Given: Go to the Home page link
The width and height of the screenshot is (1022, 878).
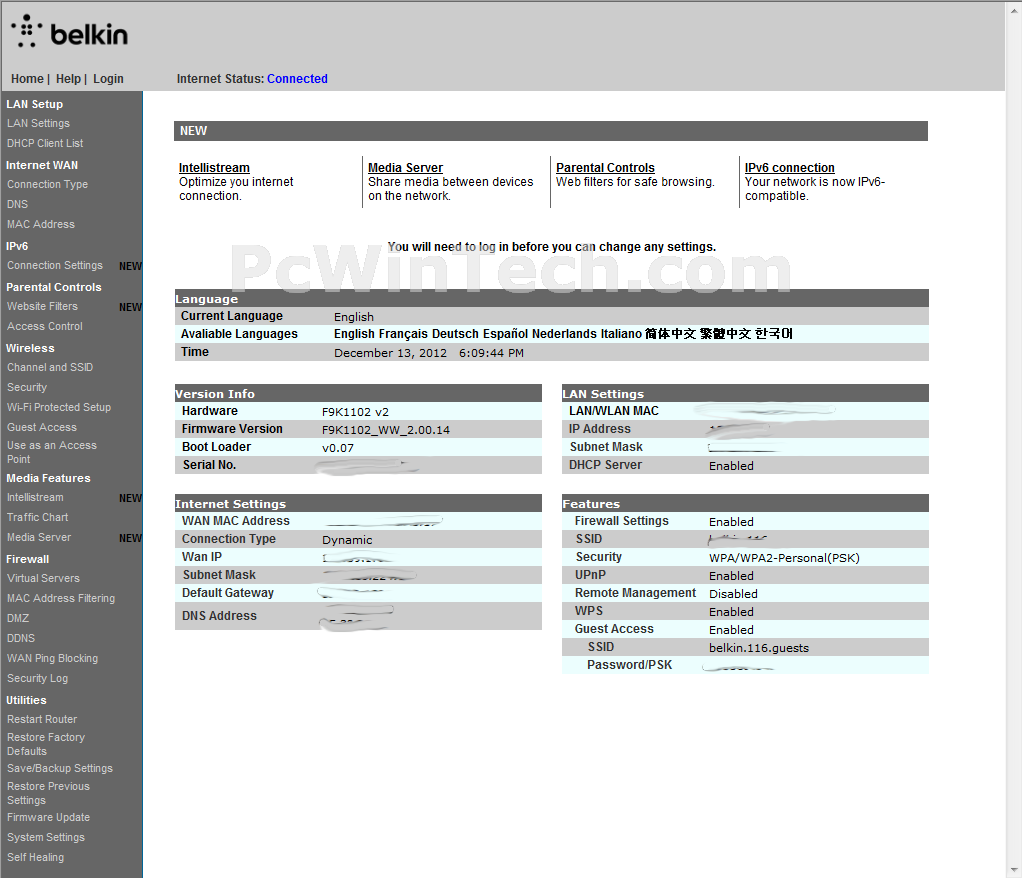Looking at the screenshot, I should (x=27, y=79).
